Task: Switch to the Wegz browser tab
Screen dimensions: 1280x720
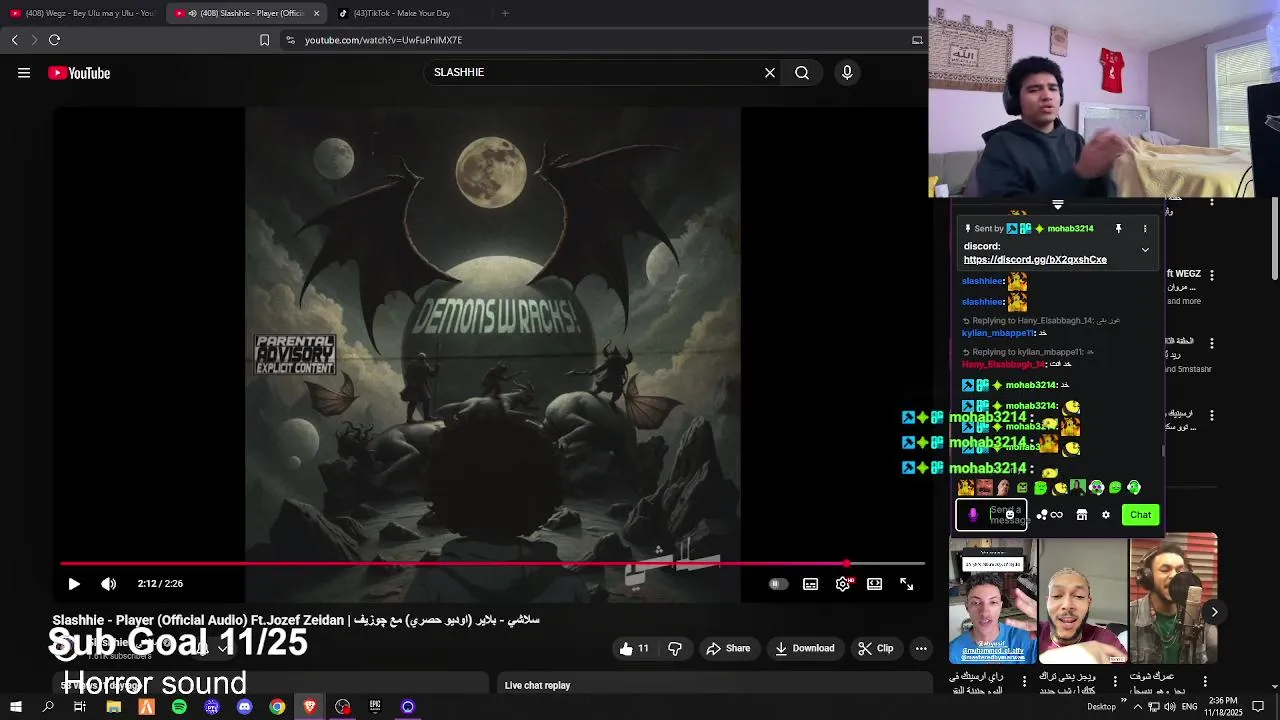Action: [x=82, y=13]
